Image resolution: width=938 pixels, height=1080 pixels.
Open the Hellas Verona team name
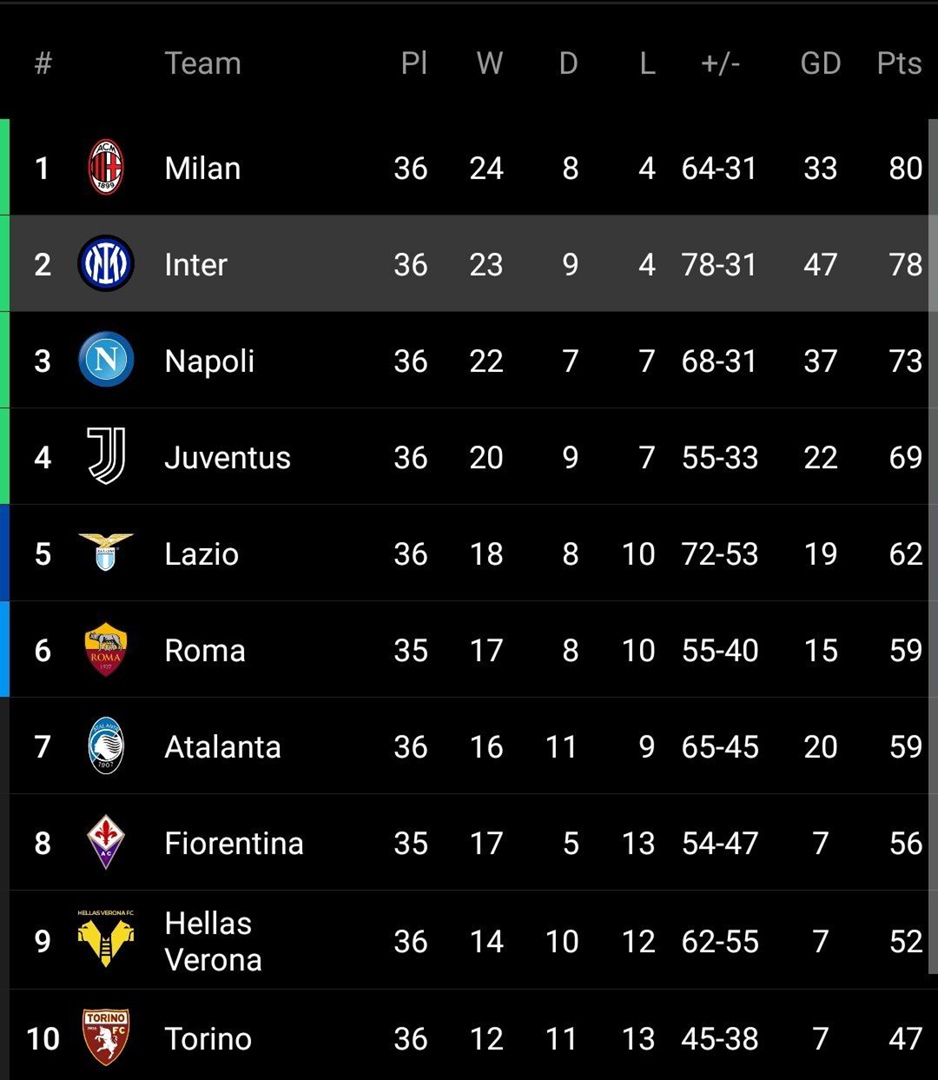[213, 942]
